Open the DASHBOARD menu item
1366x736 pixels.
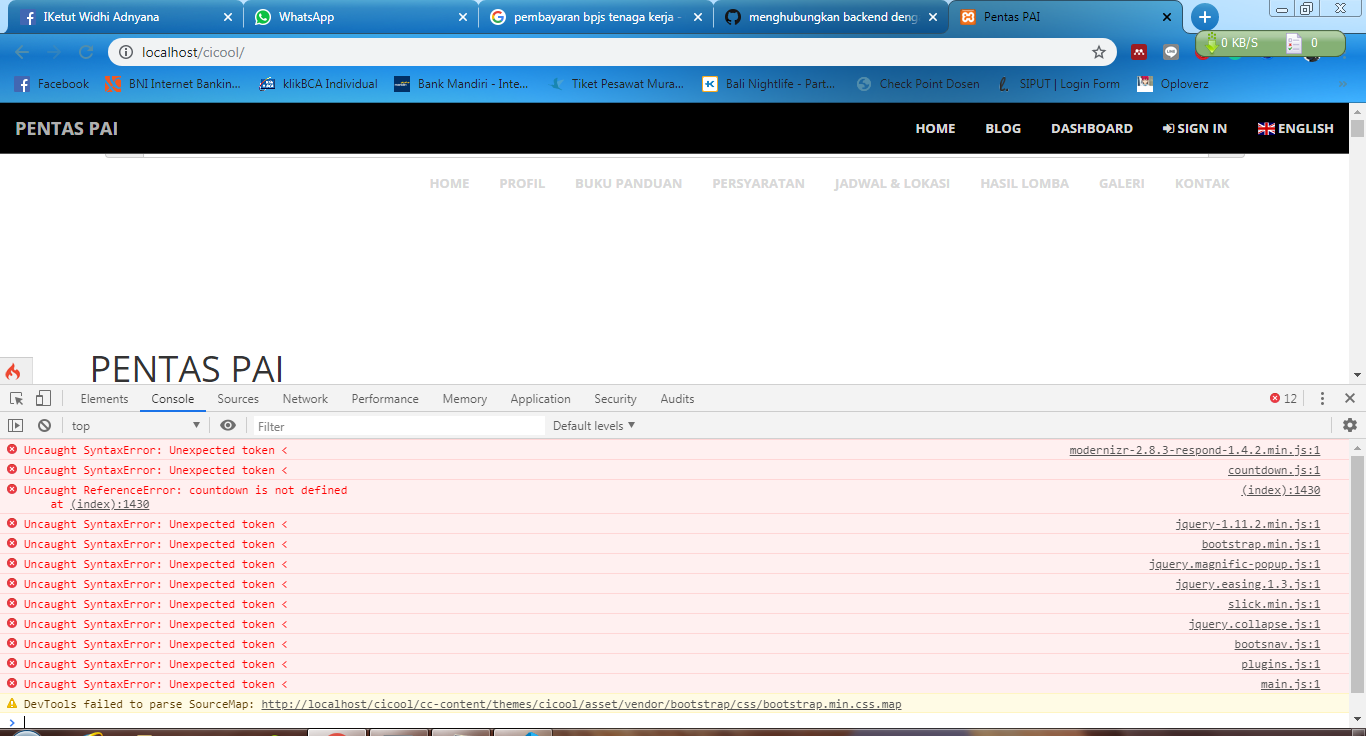click(x=1091, y=128)
